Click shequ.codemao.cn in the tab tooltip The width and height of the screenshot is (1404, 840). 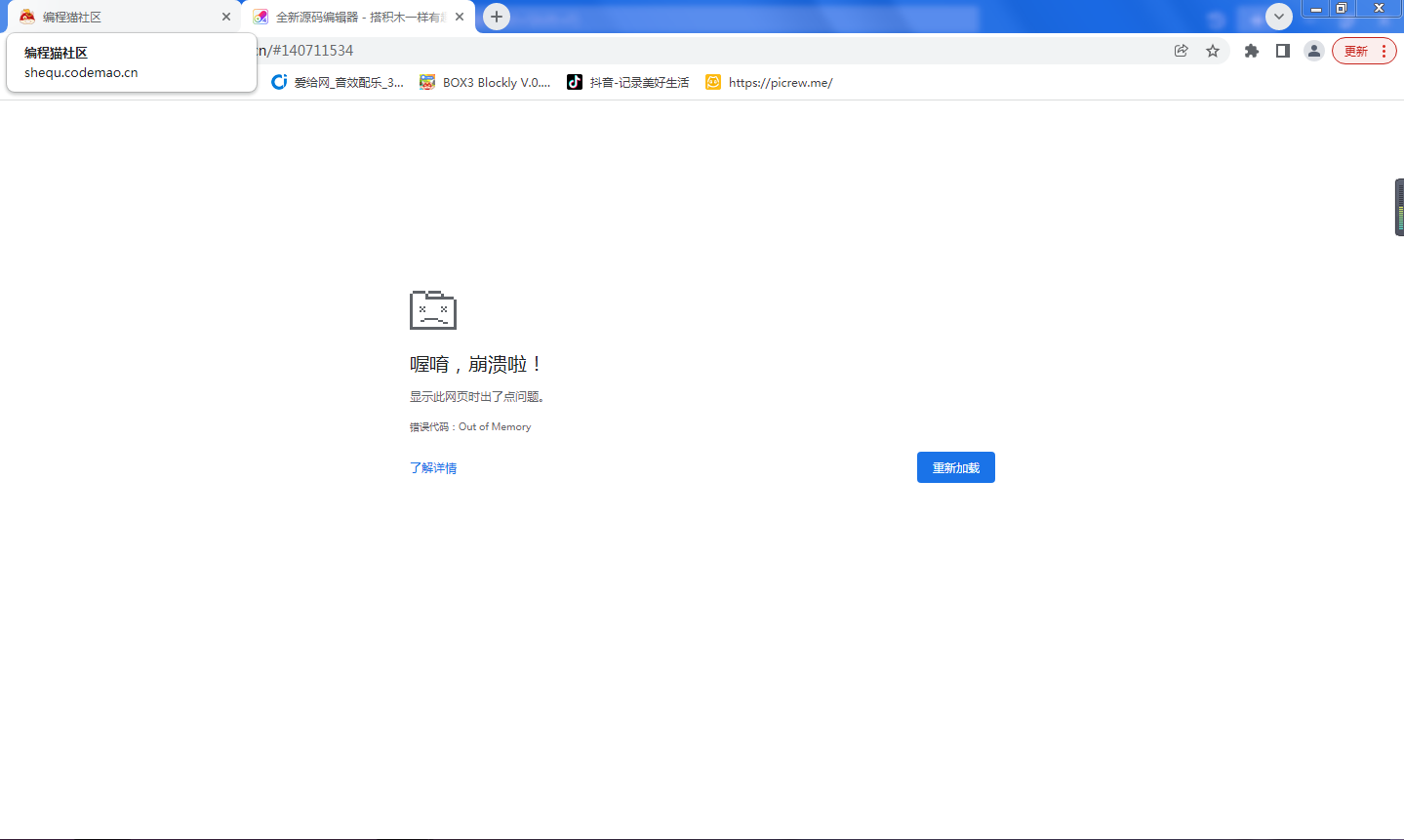[81, 72]
